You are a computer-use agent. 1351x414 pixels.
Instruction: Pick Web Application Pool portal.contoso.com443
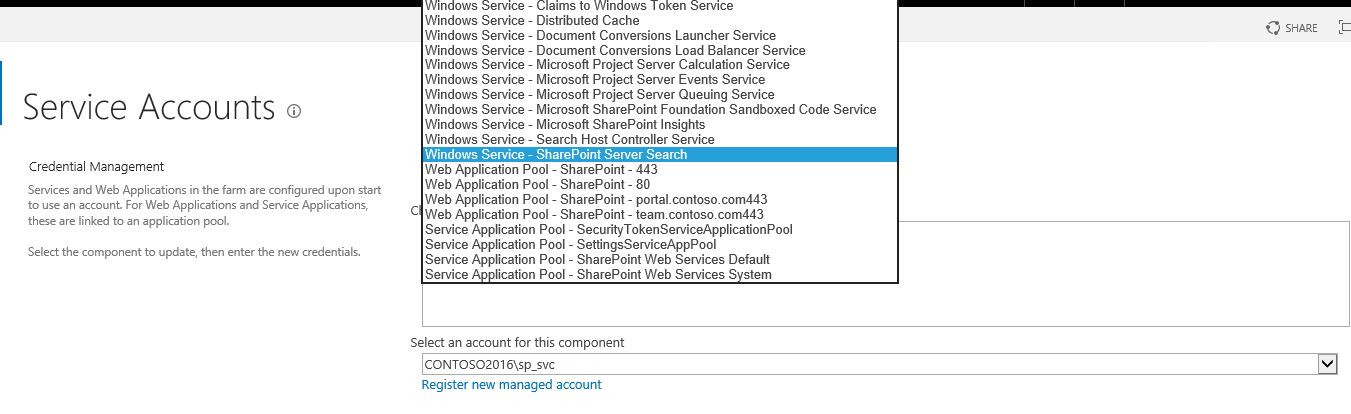[x=659, y=200]
